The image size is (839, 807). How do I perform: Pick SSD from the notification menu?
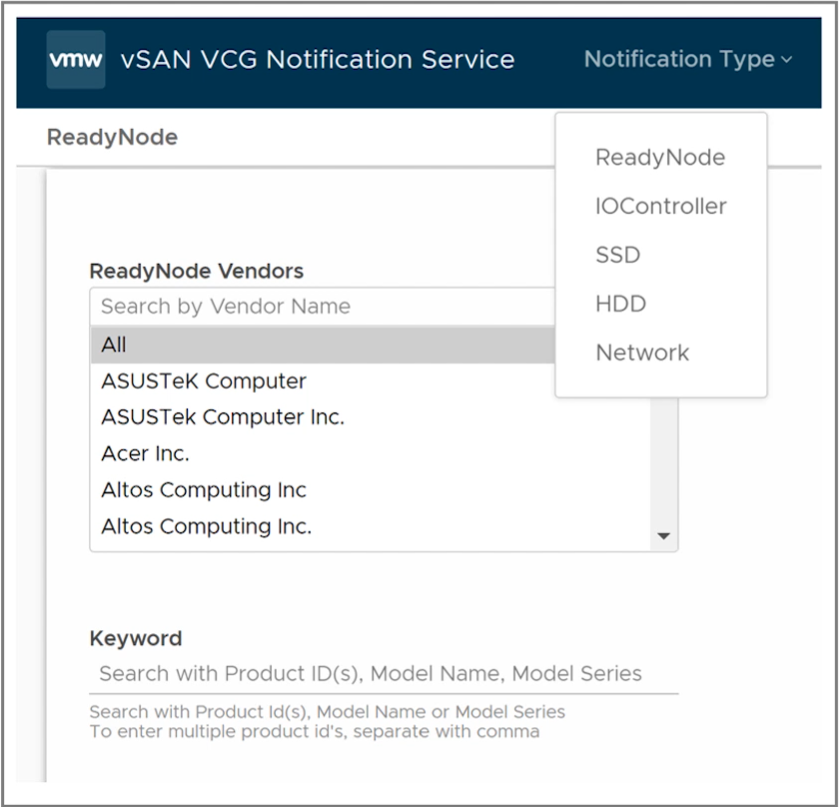(x=617, y=255)
